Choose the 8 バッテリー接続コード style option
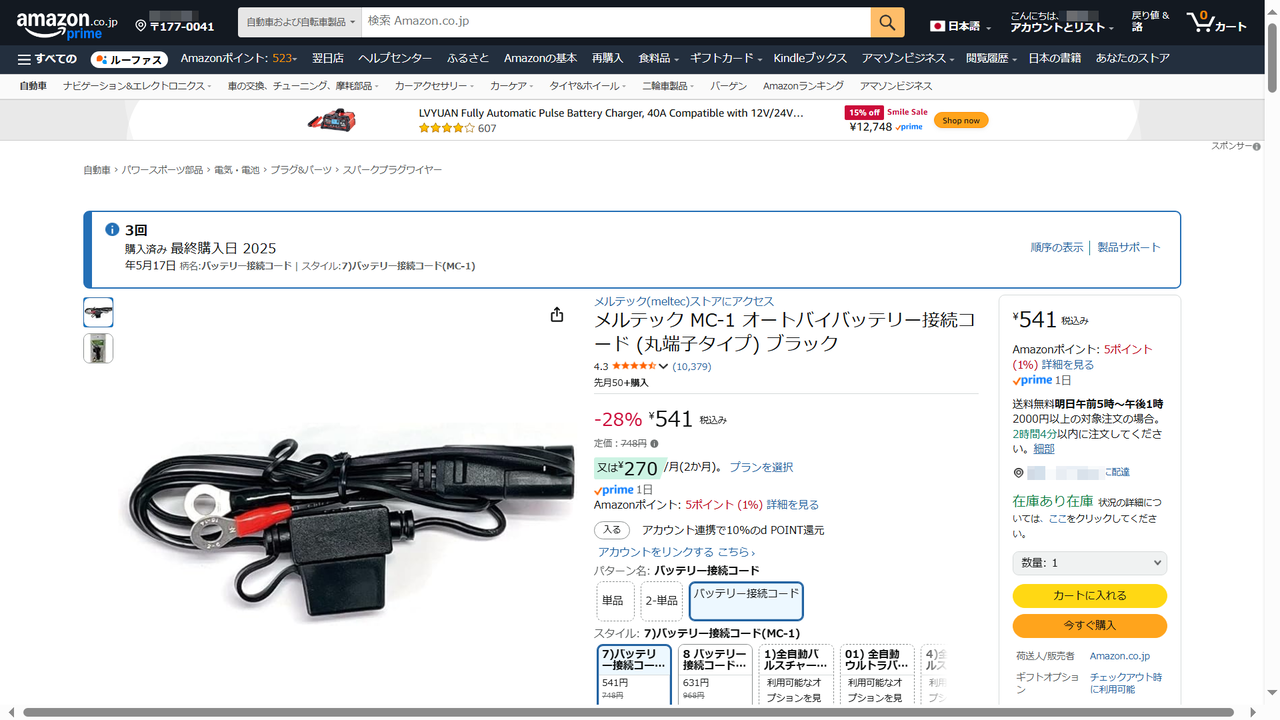1280x720 pixels. point(716,674)
